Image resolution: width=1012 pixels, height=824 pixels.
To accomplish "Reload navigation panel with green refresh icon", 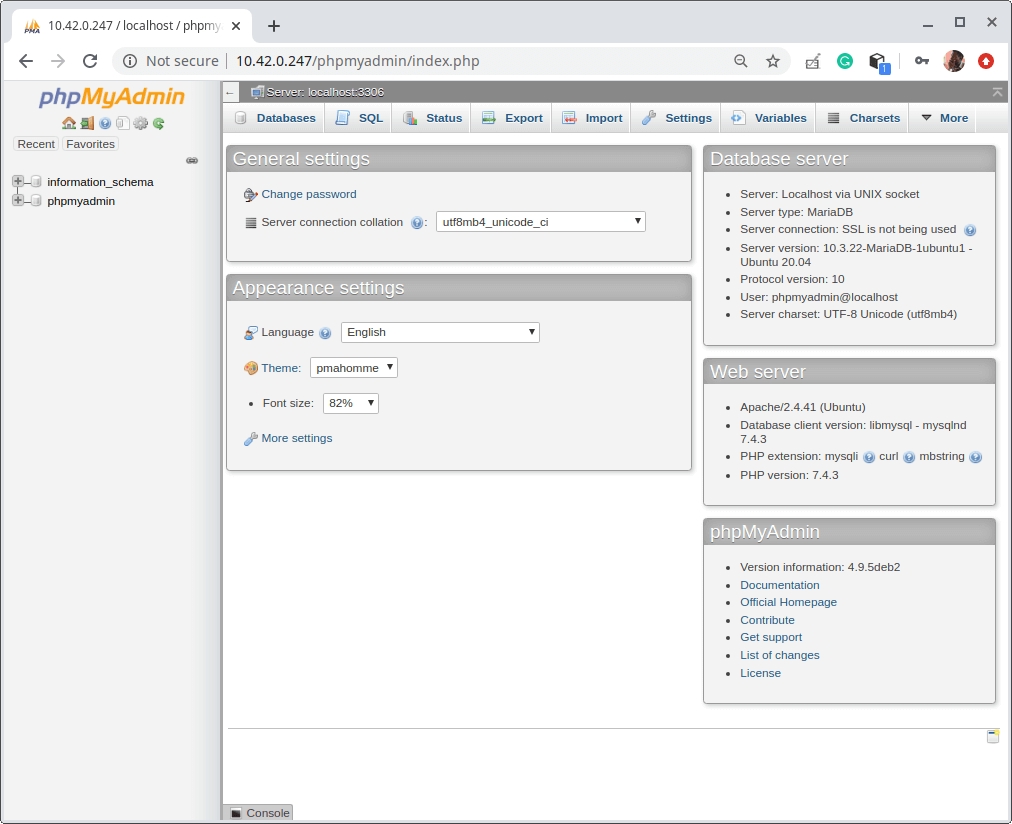I will [x=158, y=124].
